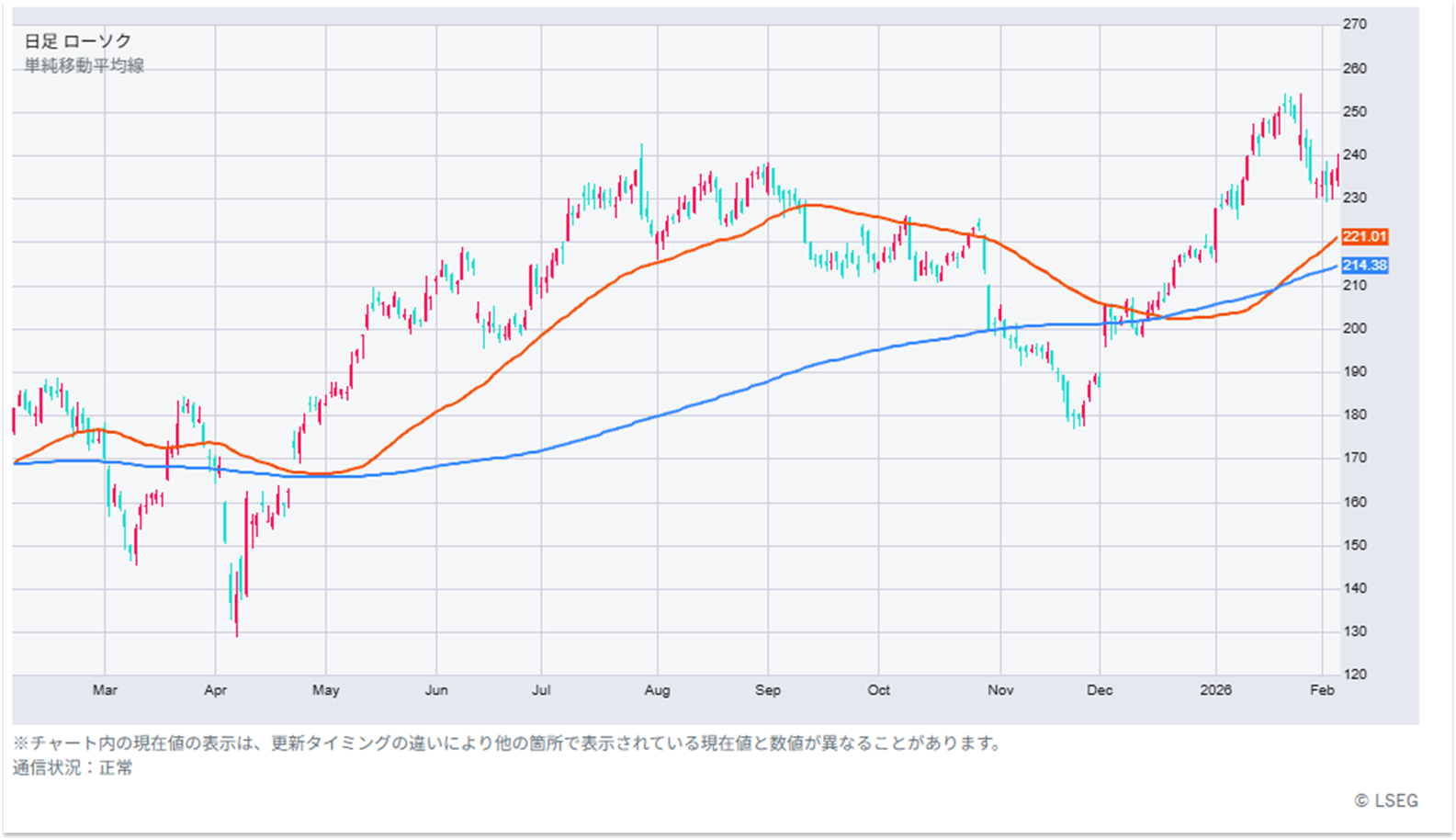Click the 200 price axis label
This screenshot has width=1456, height=840.
1354,329
